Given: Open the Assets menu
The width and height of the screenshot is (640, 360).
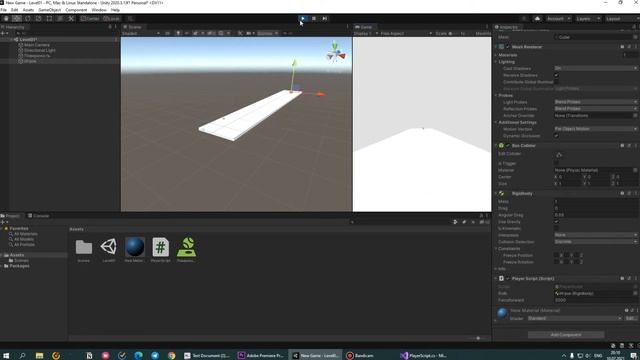Looking at the screenshot, I should click(28, 10).
